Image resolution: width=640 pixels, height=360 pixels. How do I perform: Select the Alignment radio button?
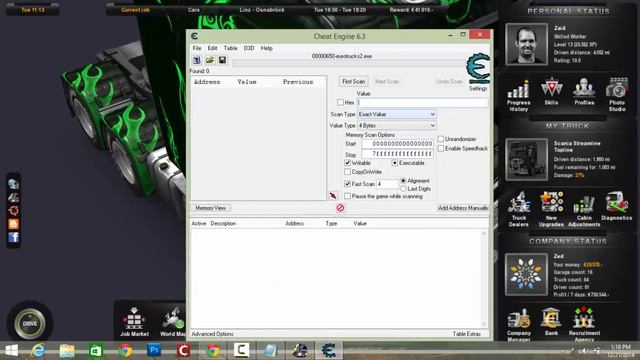pos(403,180)
